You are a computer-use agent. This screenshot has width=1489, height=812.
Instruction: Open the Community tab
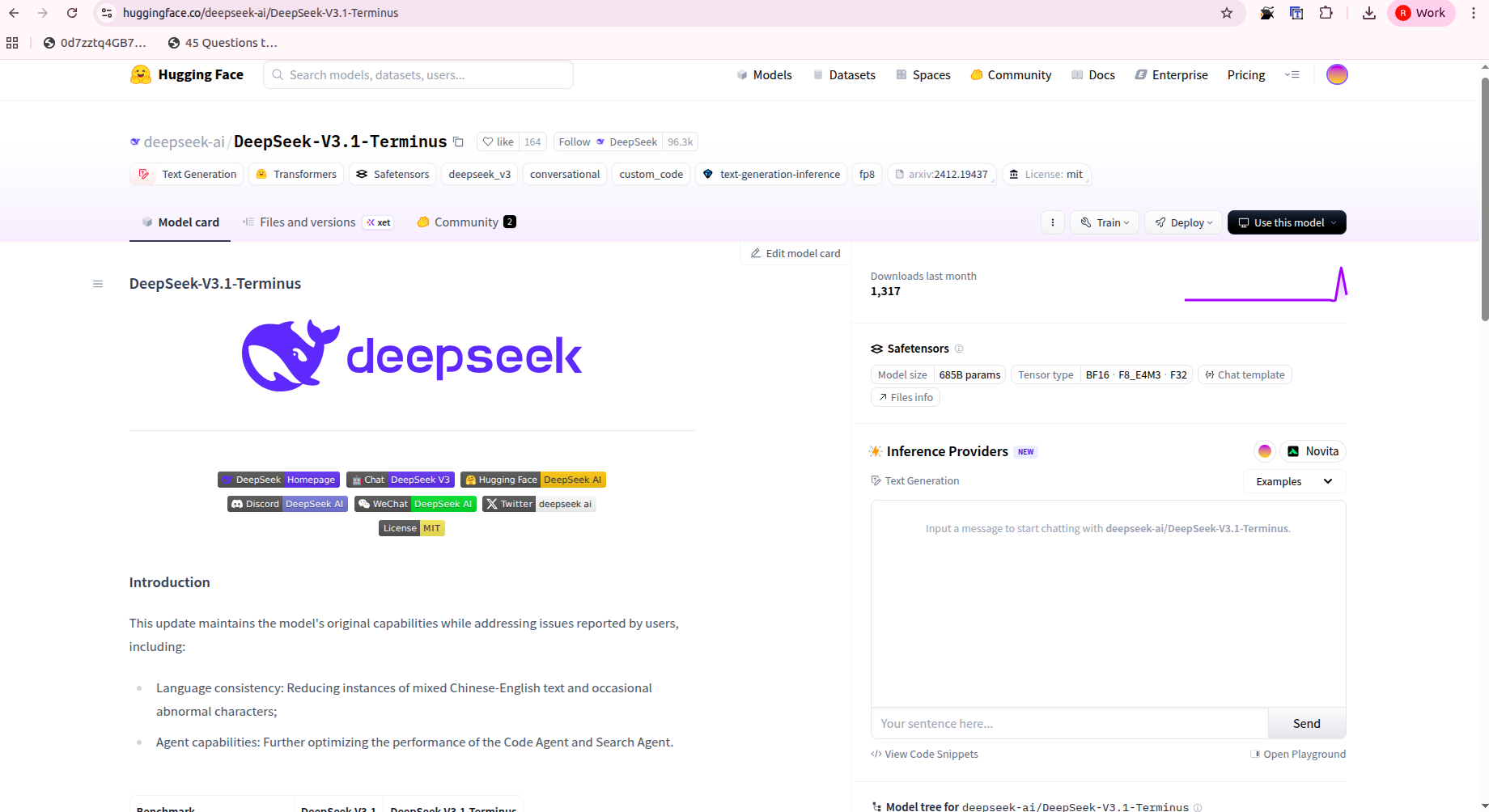point(466,222)
